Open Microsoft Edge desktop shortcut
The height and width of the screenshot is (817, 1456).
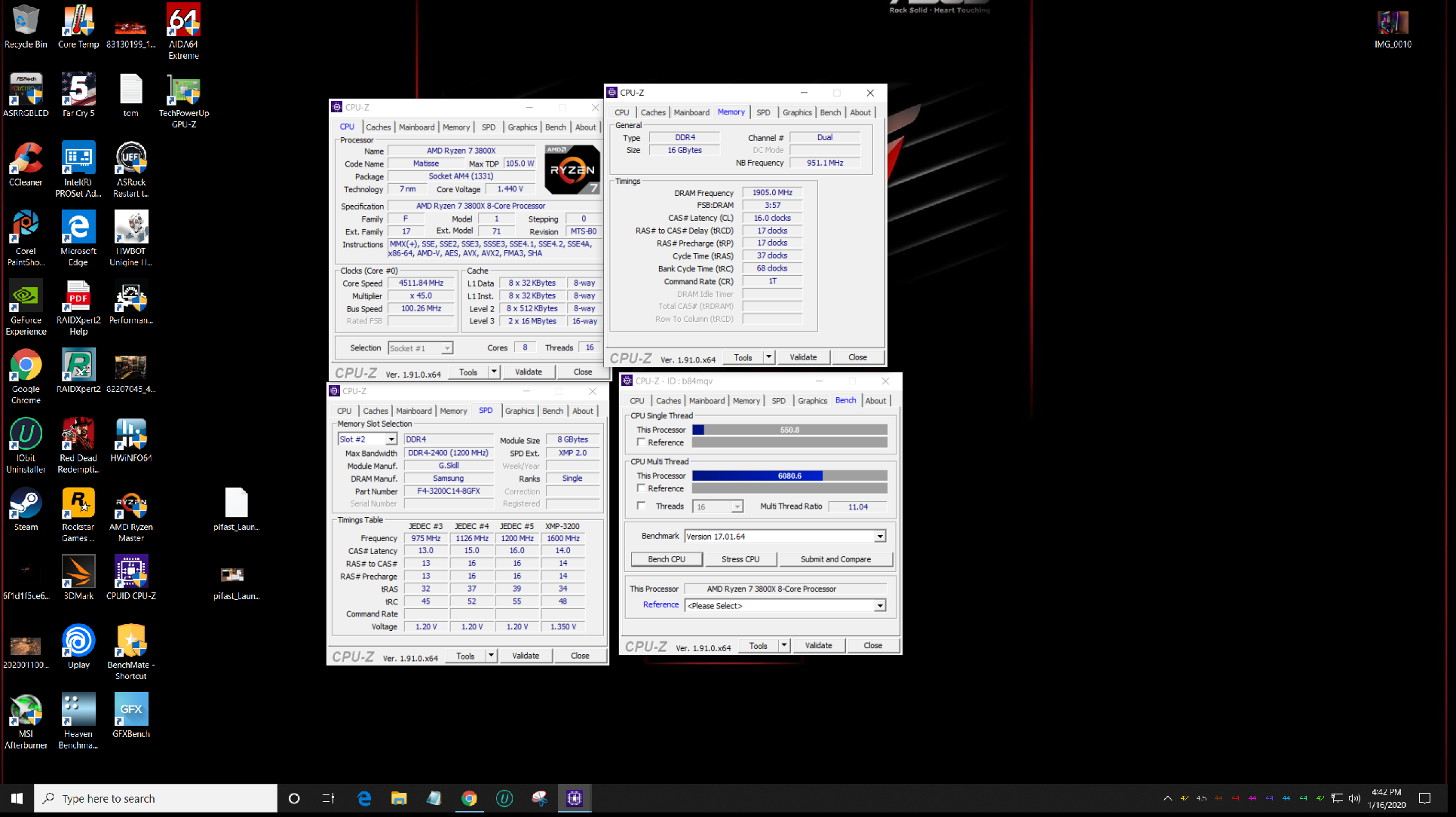click(78, 238)
